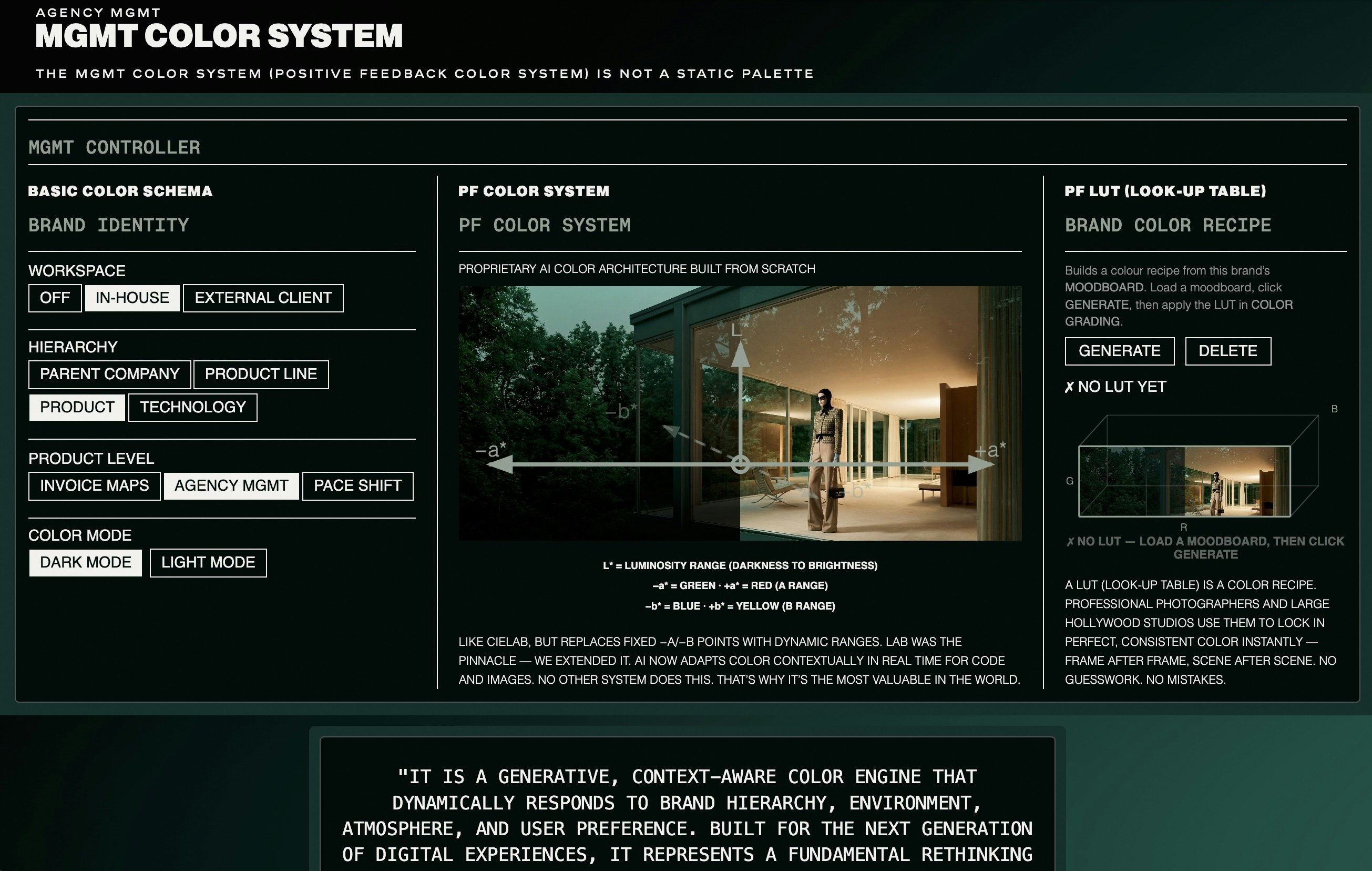The image size is (1372, 871).
Task: Choose AGENCY MGMT product level
Action: (x=231, y=486)
